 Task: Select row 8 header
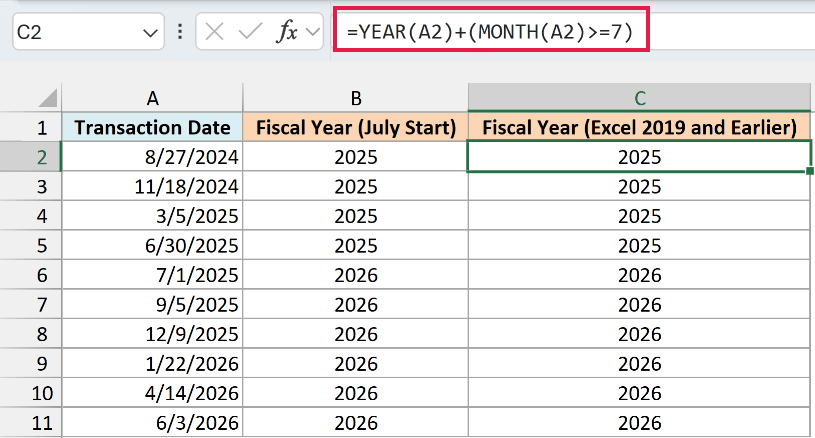31,334
